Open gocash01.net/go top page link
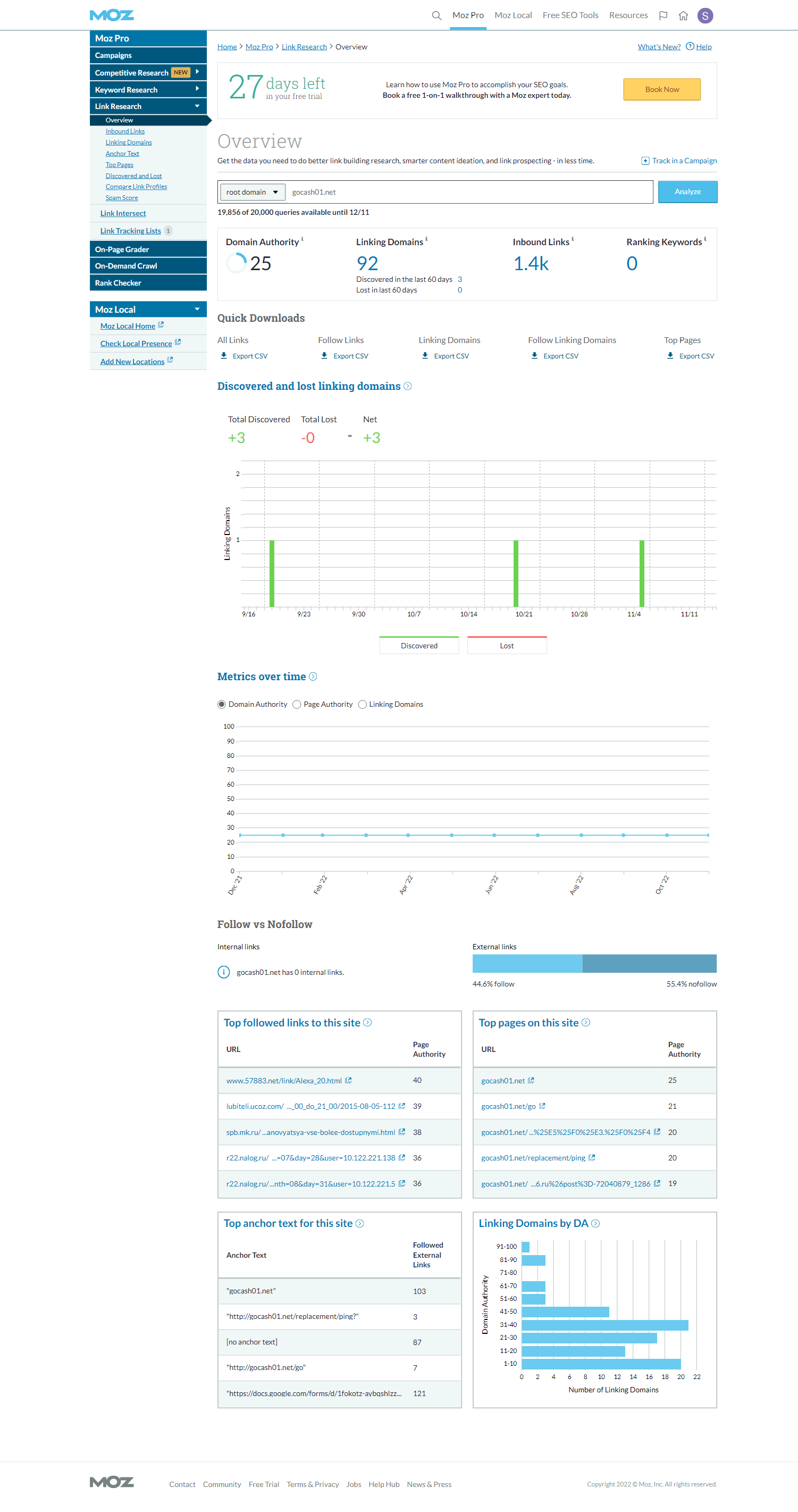798x1512 pixels. (x=509, y=1106)
